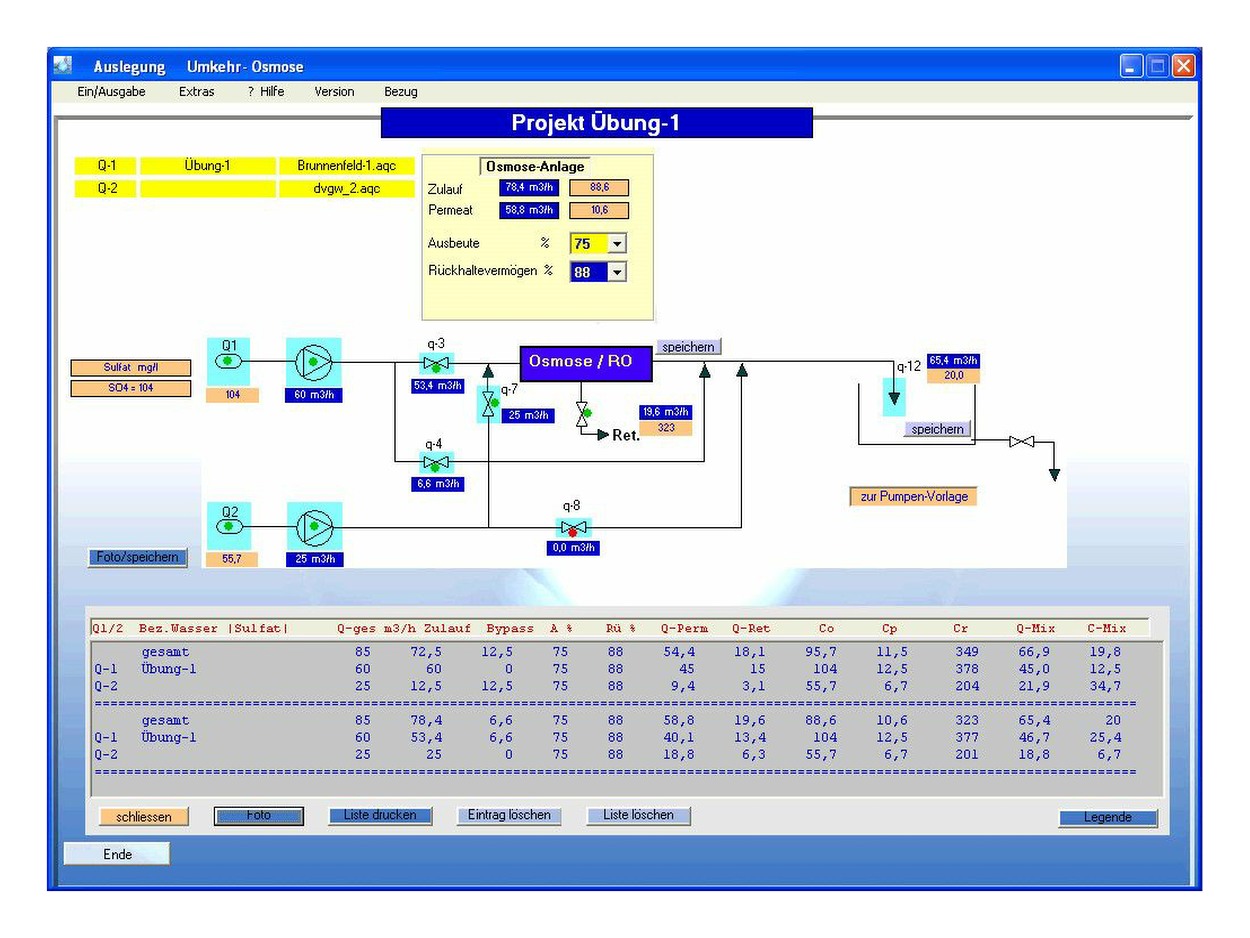The image size is (1250, 938).
Task: Click the retentate valve above Ret.
Action: pyautogui.click(x=583, y=415)
